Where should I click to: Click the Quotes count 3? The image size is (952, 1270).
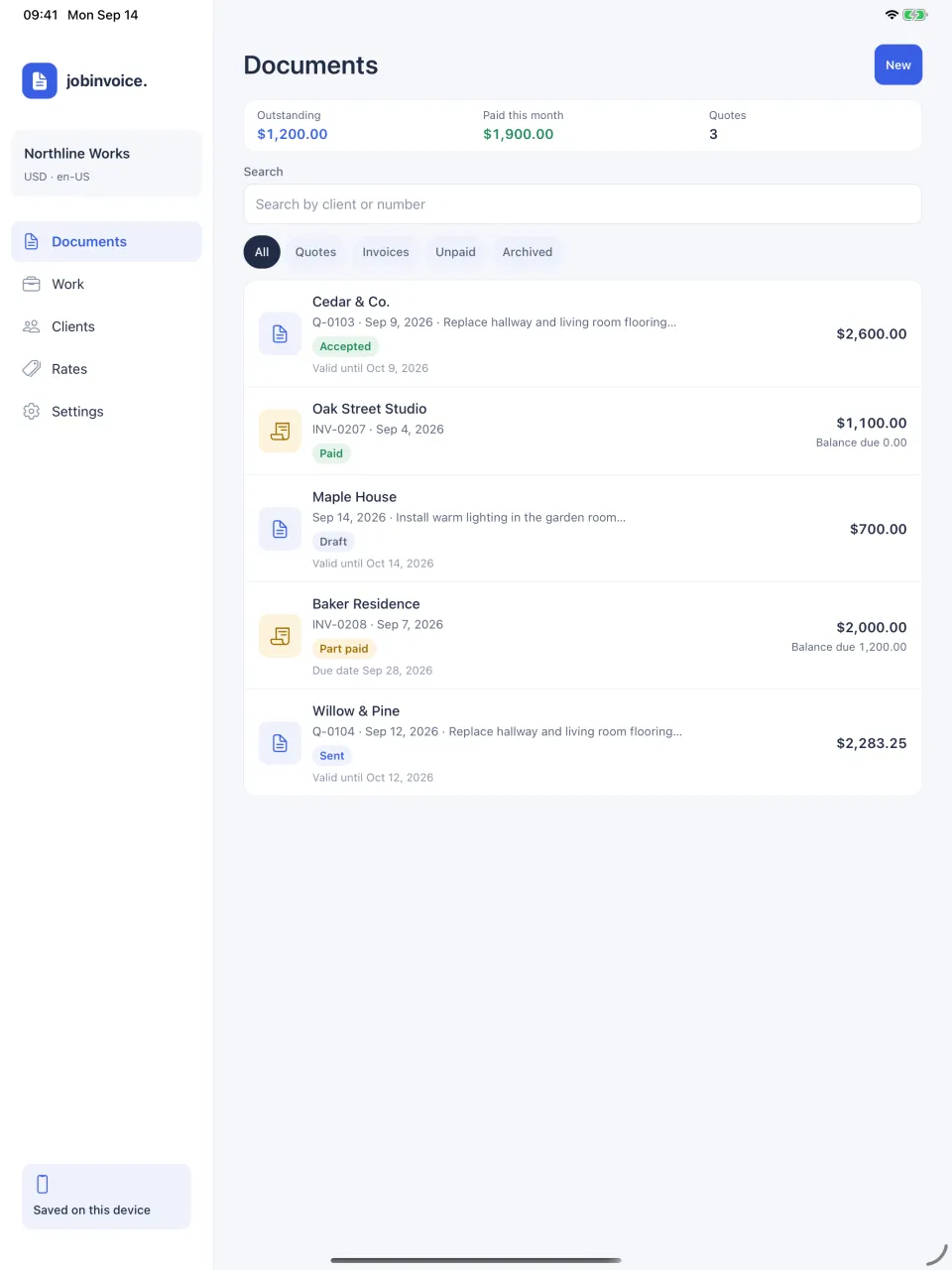pos(713,134)
